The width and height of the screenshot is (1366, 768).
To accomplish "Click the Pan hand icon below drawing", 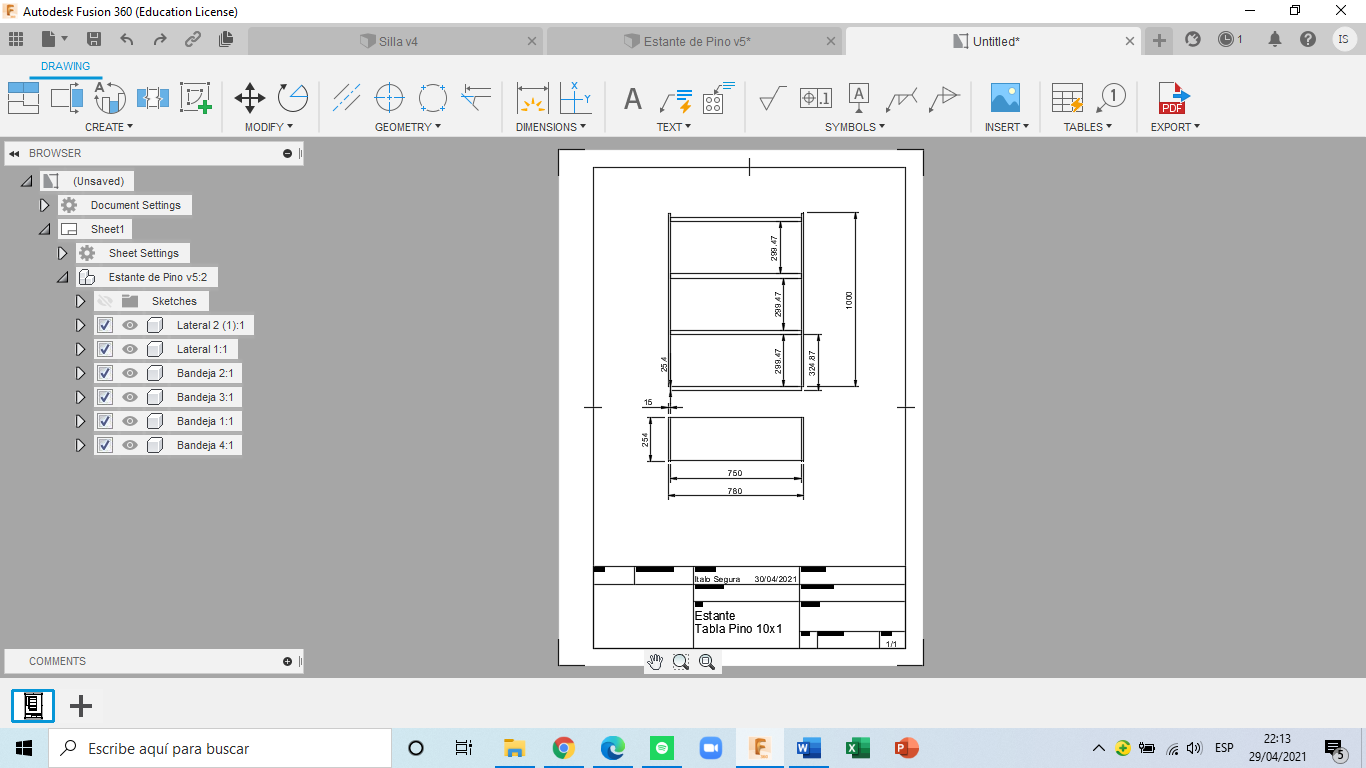I will [655, 662].
